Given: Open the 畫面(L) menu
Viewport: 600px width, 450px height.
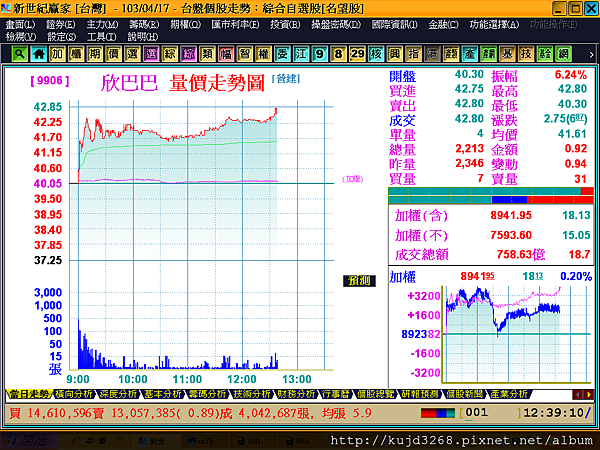Looking at the screenshot, I should pos(20,25).
